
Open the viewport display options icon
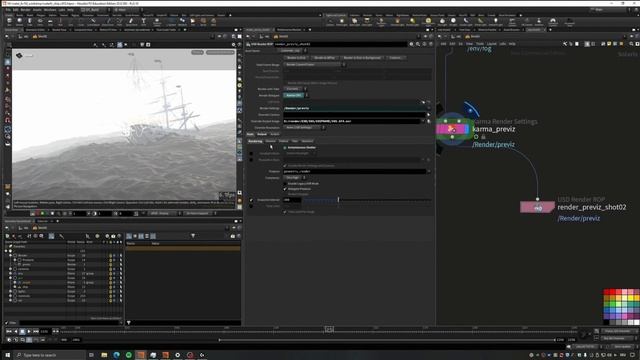pos(234,44)
